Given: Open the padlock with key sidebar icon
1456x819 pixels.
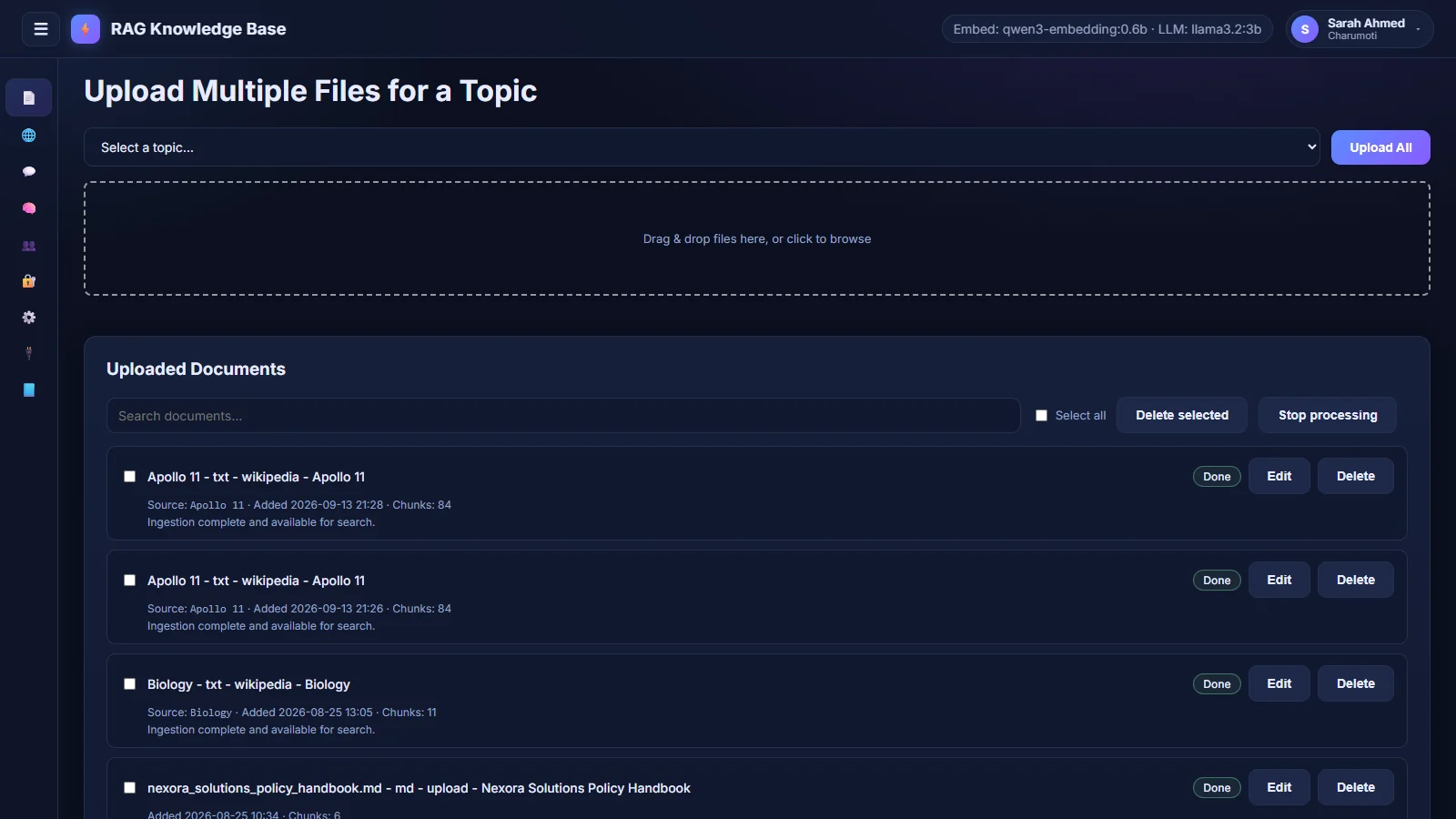Looking at the screenshot, I should (x=29, y=281).
